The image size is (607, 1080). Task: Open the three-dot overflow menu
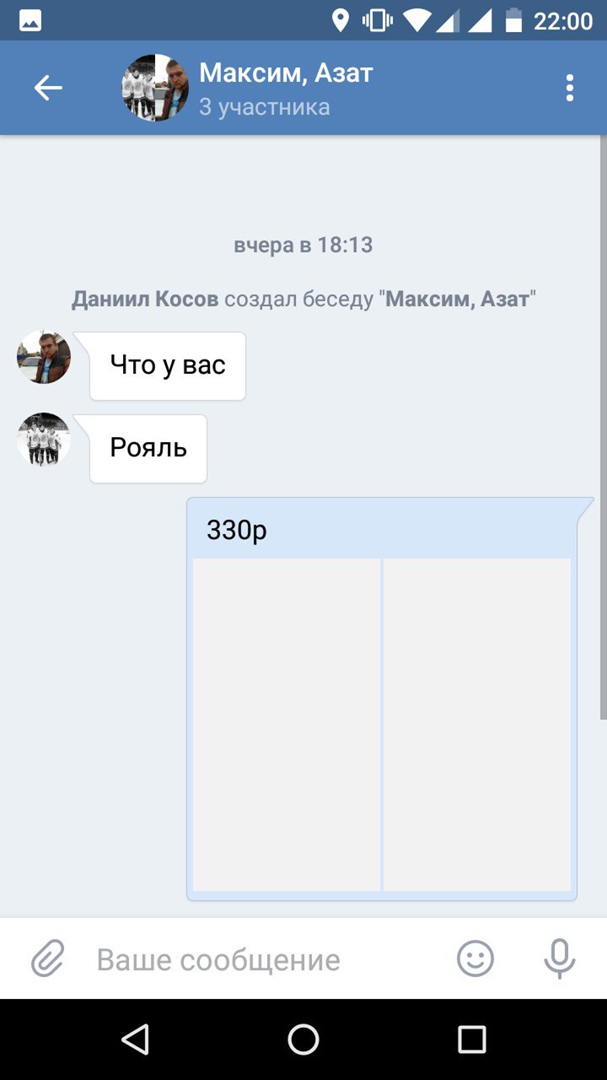(x=569, y=88)
